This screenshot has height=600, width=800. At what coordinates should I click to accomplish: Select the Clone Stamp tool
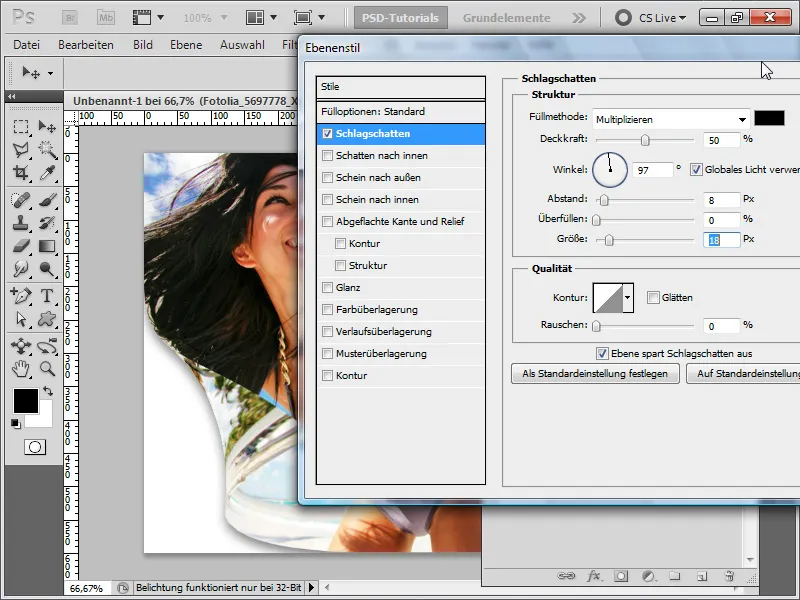pos(21,223)
